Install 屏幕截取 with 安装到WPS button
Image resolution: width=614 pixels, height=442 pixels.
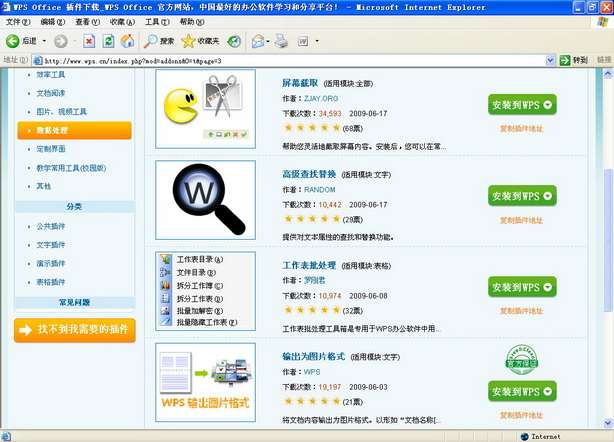pyautogui.click(x=522, y=105)
